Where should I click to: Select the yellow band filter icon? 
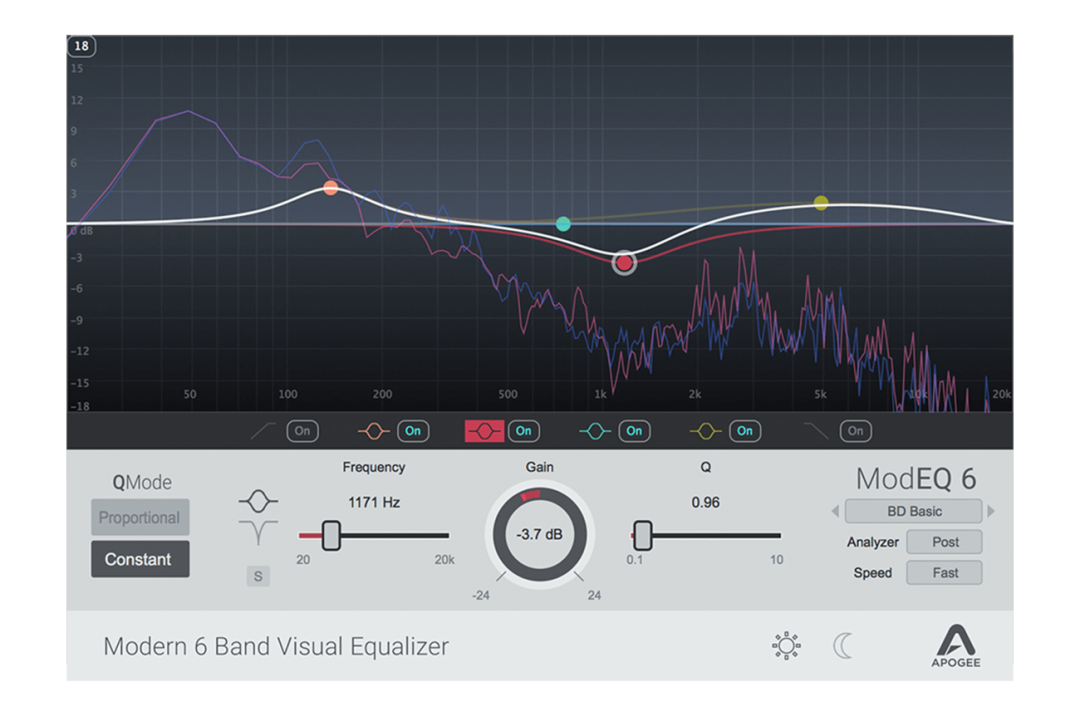[x=706, y=431]
